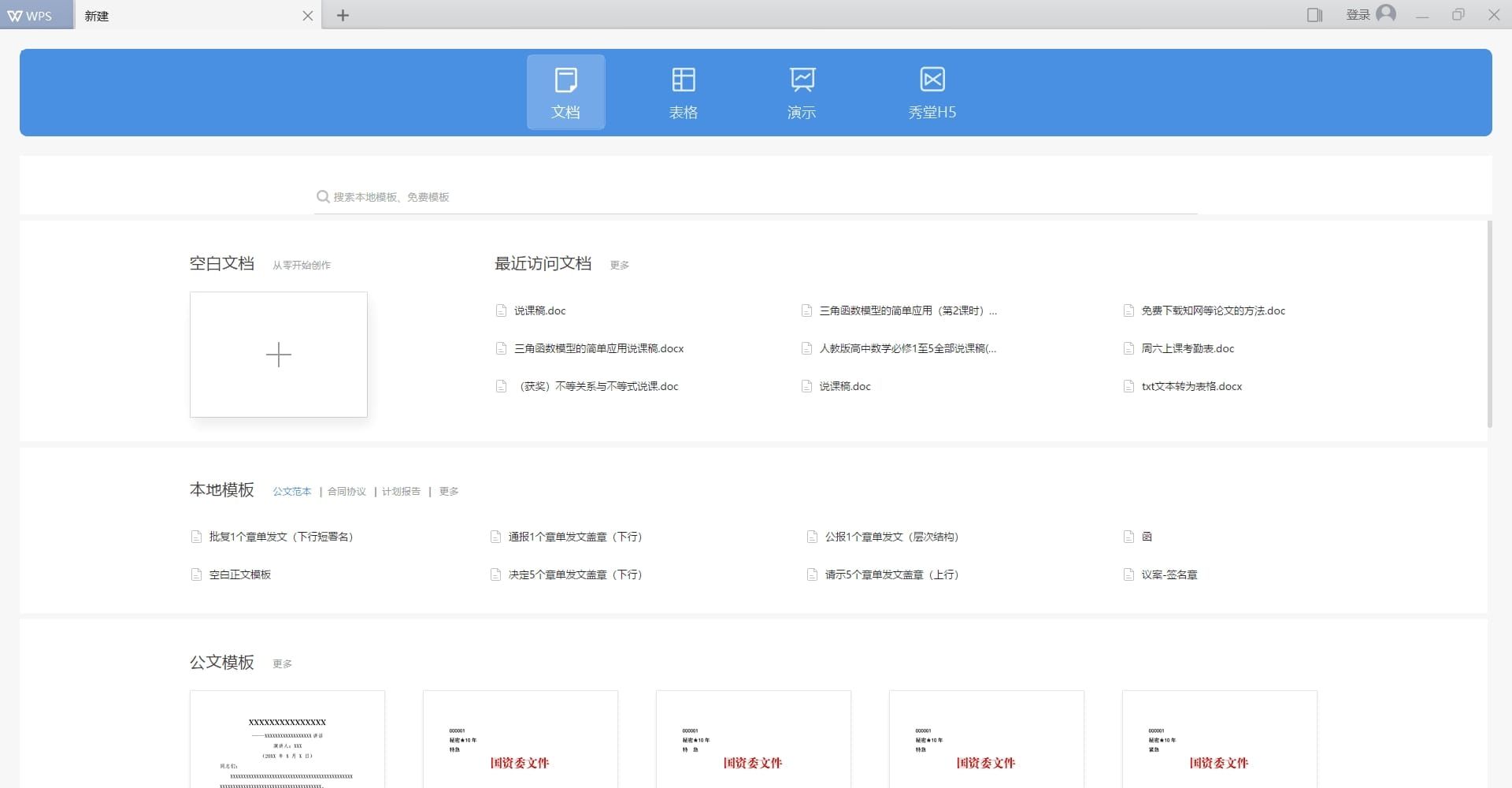Select the 表格 spreadsheet type
This screenshot has width=1512, height=788.
[684, 92]
